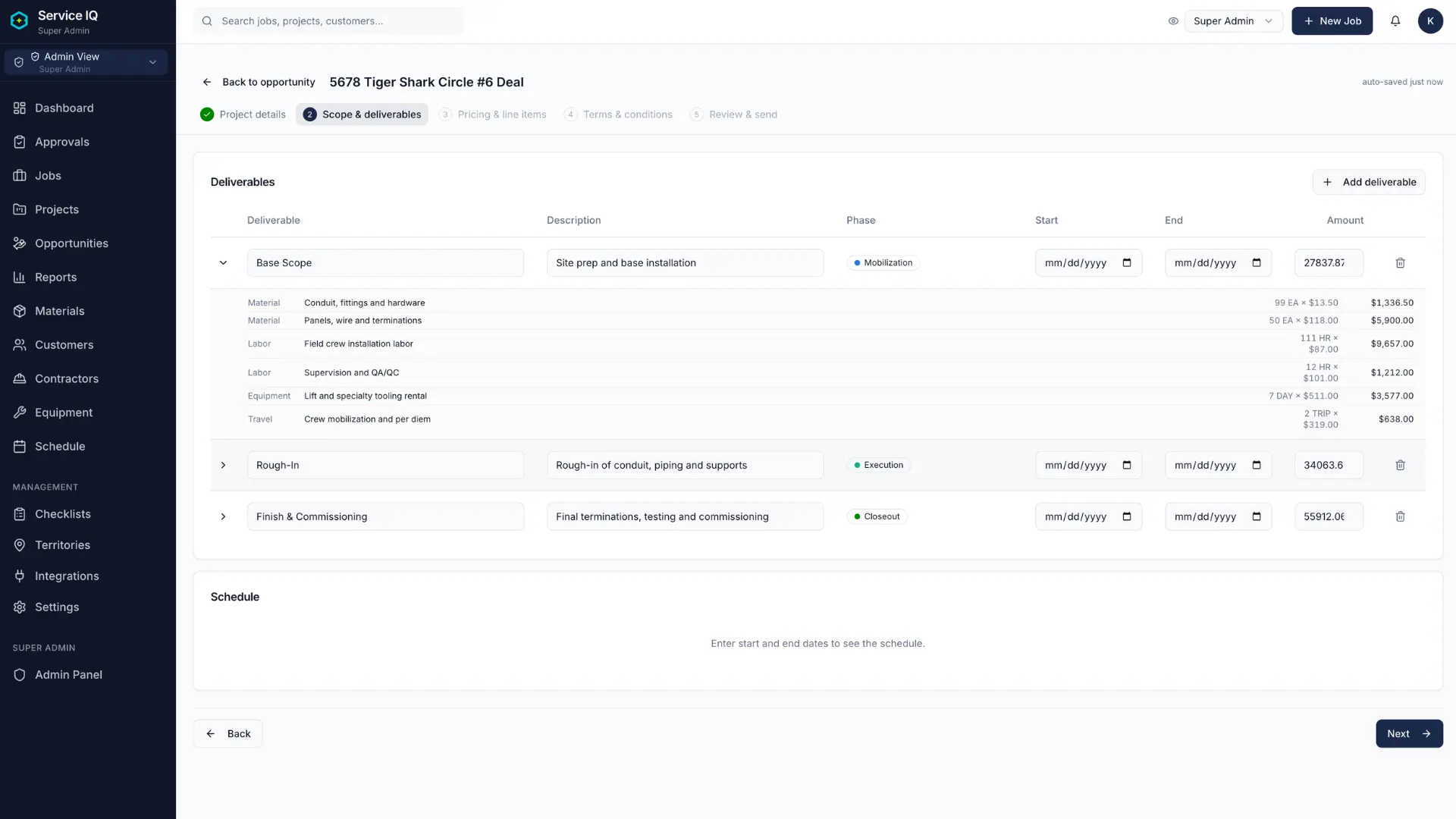The height and width of the screenshot is (819, 1456).
Task: Change the Closeout phase selector
Action: tap(877, 516)
